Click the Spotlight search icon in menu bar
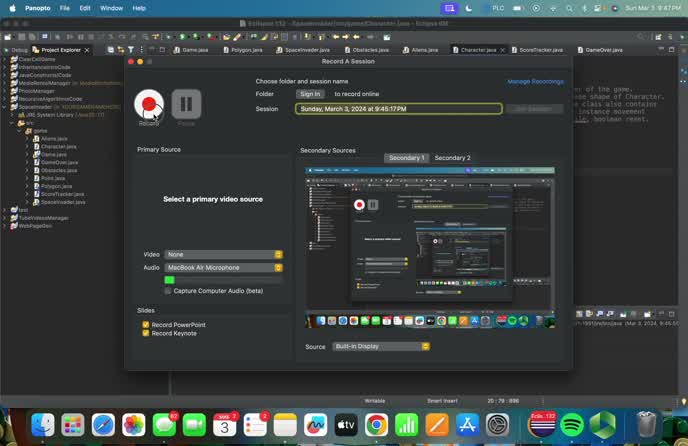The height and width of the screenshot is (446, 688). pyautogui.click(x=569, y=8)
